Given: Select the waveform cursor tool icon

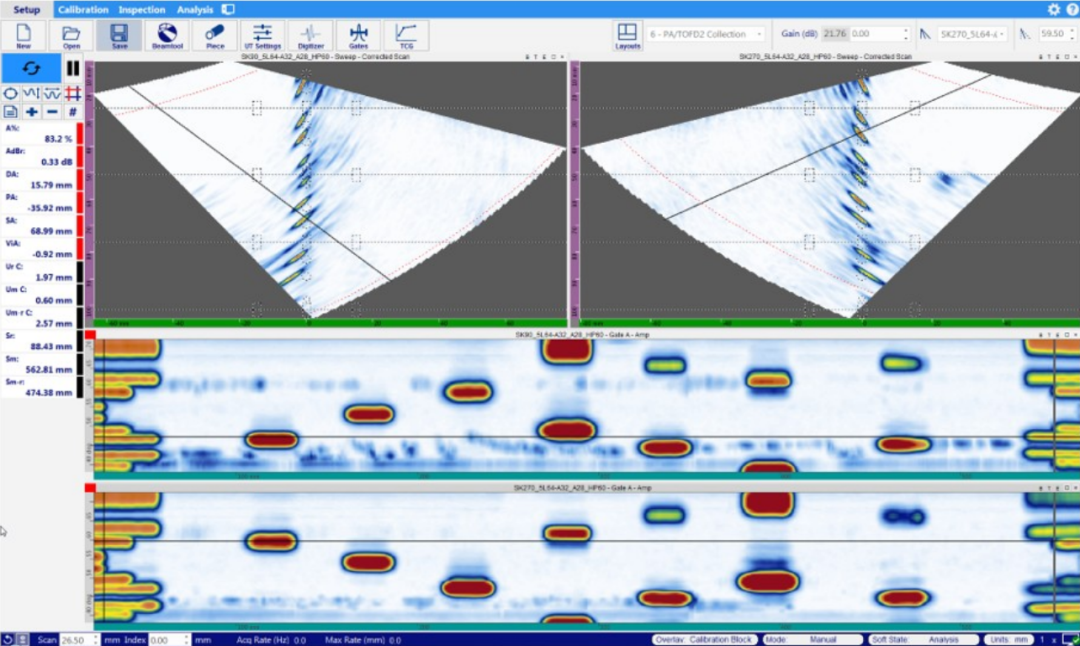Looking at the screenshot, I should click(x=31, y=93).
